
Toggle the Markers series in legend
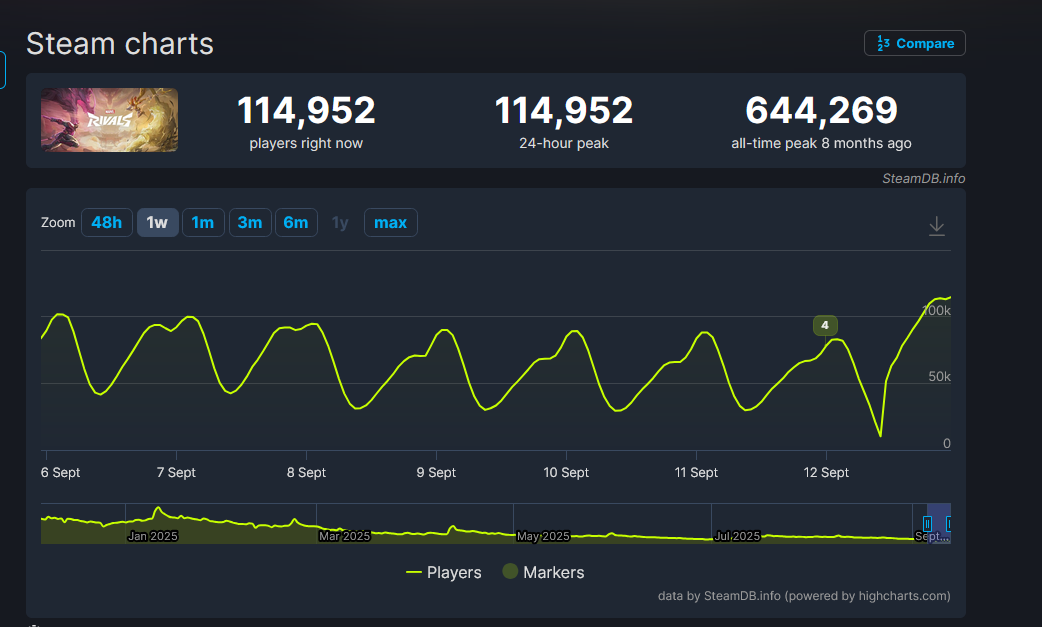coord(544,573)
